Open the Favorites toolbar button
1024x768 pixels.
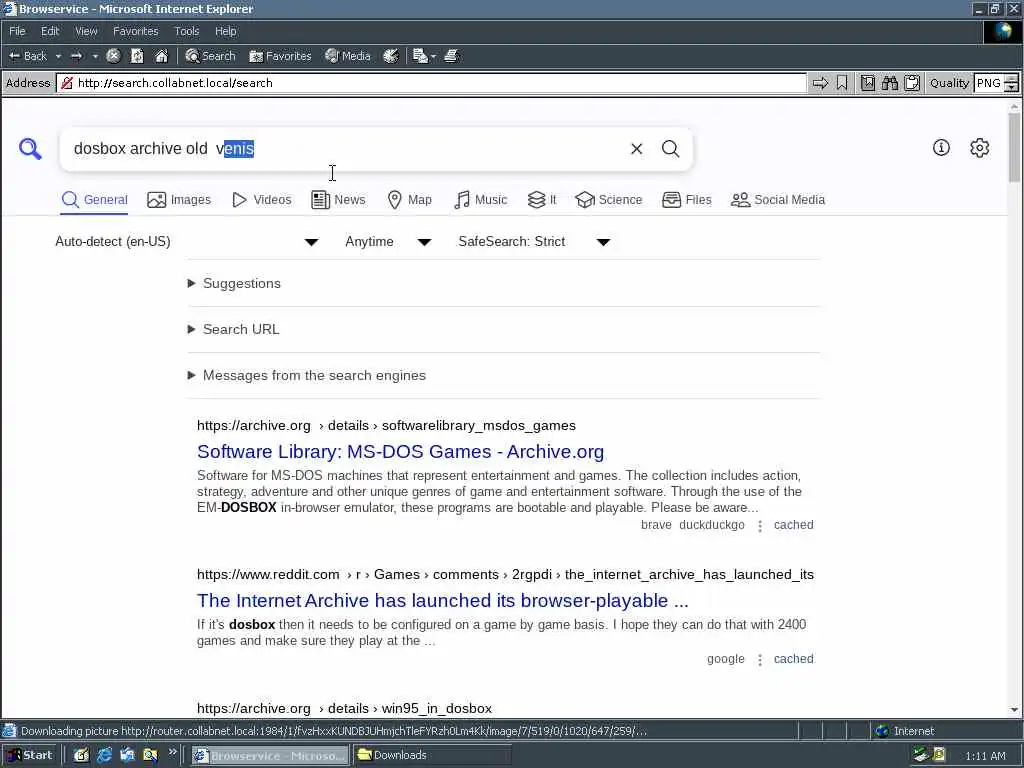(x=280, y=56)
